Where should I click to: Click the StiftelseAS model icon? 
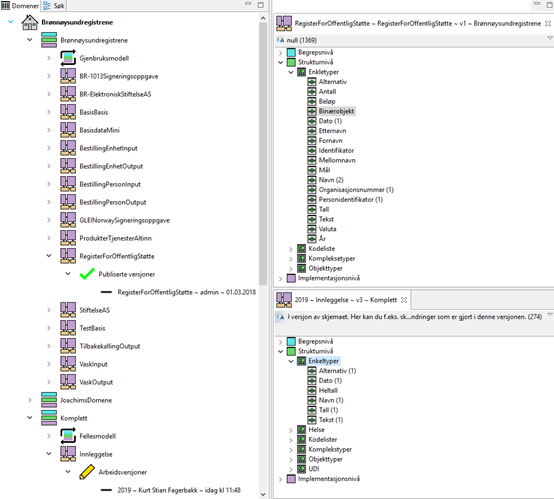pyautogui.click(x=68, y=310)
